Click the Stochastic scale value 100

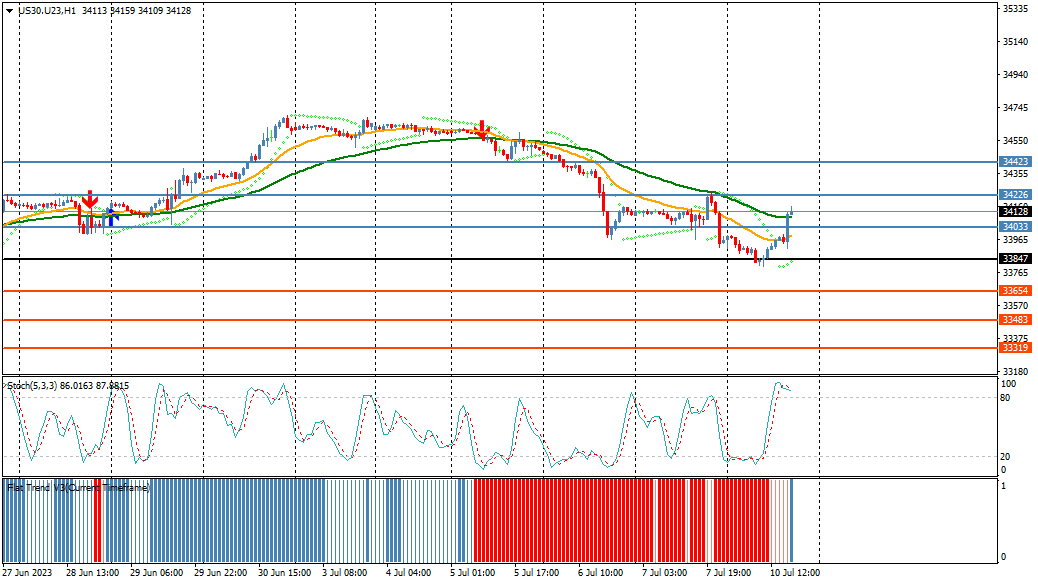pos(1008,384)
